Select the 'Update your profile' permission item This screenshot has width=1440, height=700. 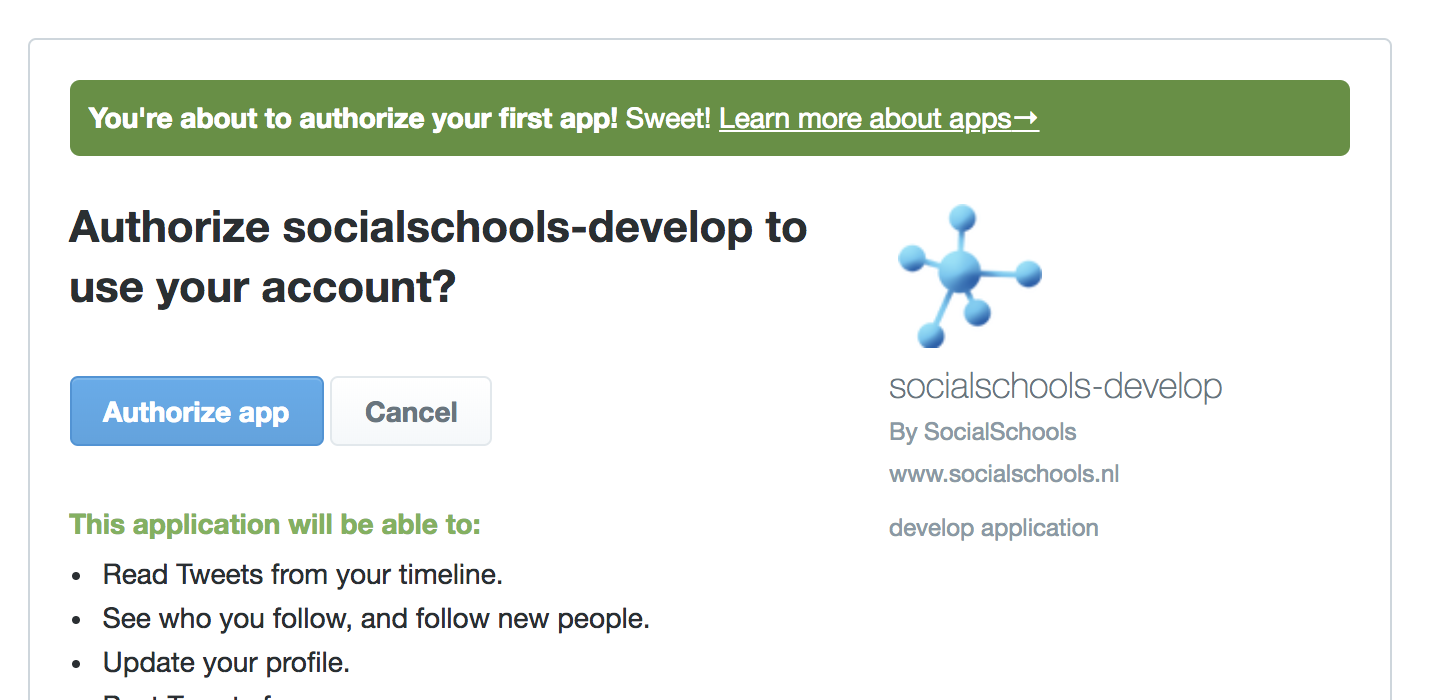coord(226,662)
